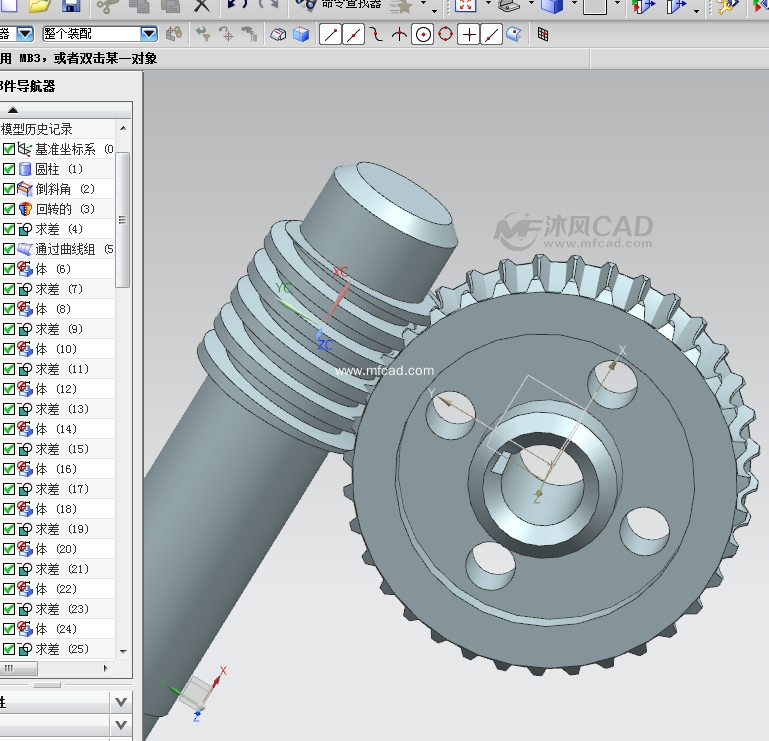Uncheck the 求差 (25) feature checkbox
The image size is (769, 741).
point(8,649)
